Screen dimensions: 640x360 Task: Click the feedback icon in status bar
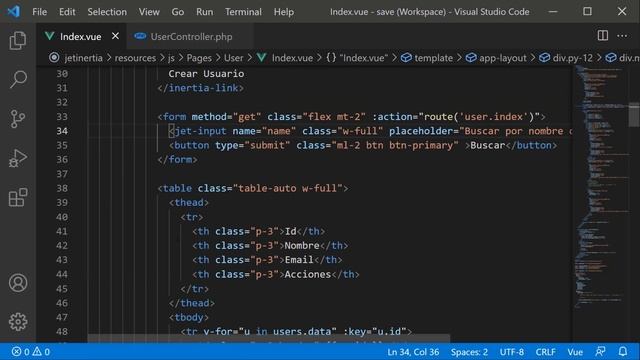click(x=600, y=351)
